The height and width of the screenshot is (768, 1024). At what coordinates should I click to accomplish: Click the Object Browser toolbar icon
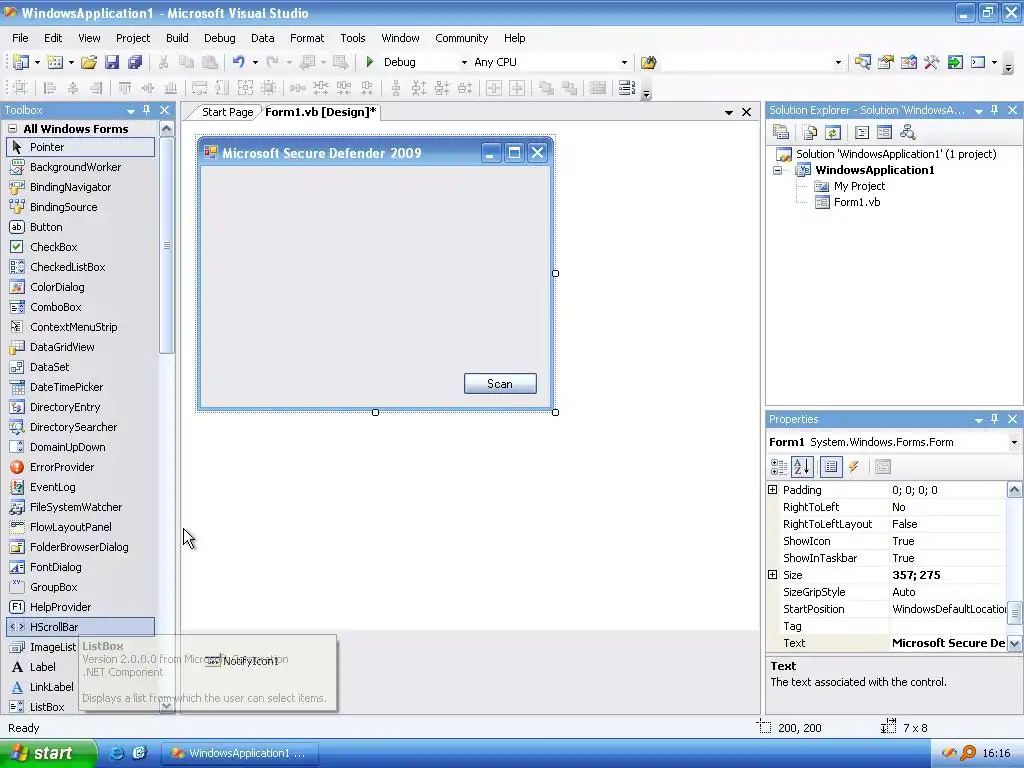(908, 62)
